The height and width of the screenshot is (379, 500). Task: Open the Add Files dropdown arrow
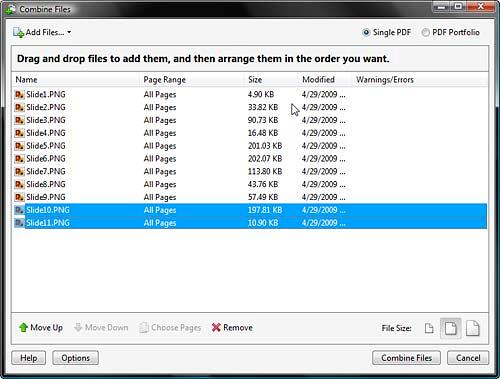(69, 32)
